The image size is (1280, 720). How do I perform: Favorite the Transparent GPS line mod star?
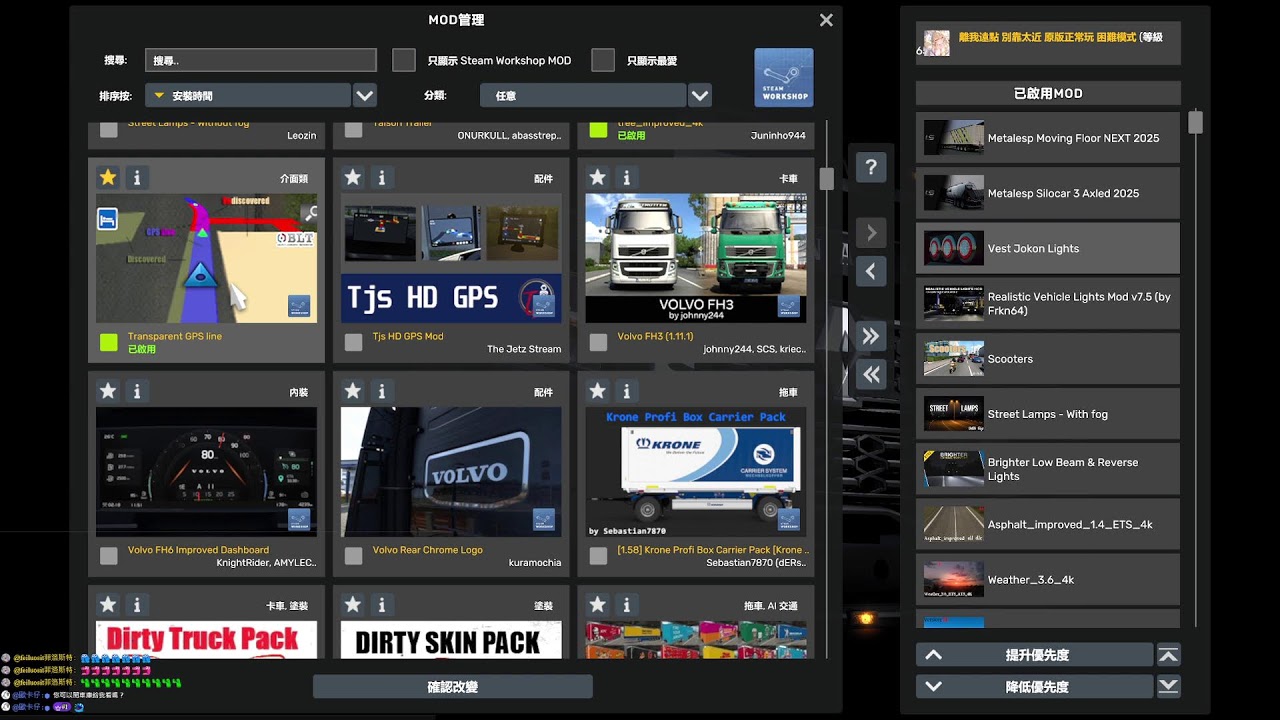(x=108, y=178)
